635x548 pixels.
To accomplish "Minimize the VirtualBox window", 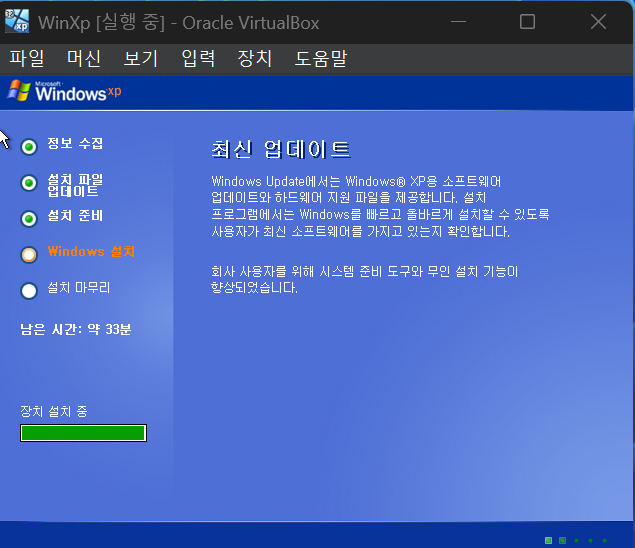I will (x=458, y=22).
